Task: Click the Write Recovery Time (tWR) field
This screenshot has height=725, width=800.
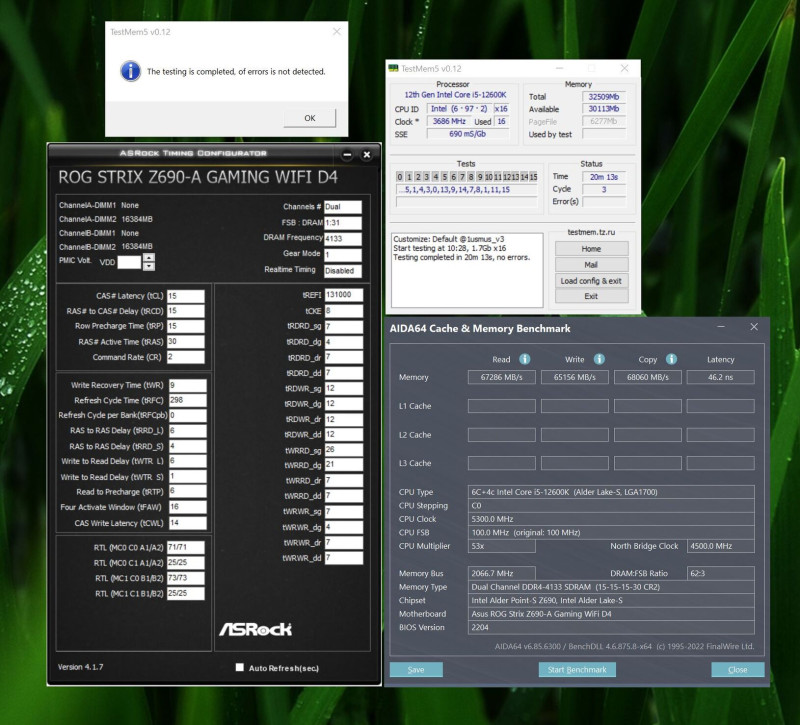Action: pyautogui.click(x=187, y=385)
